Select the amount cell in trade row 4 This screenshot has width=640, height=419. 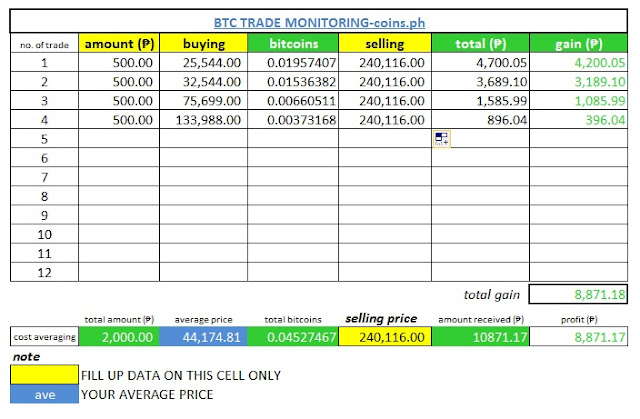(119, 120)
